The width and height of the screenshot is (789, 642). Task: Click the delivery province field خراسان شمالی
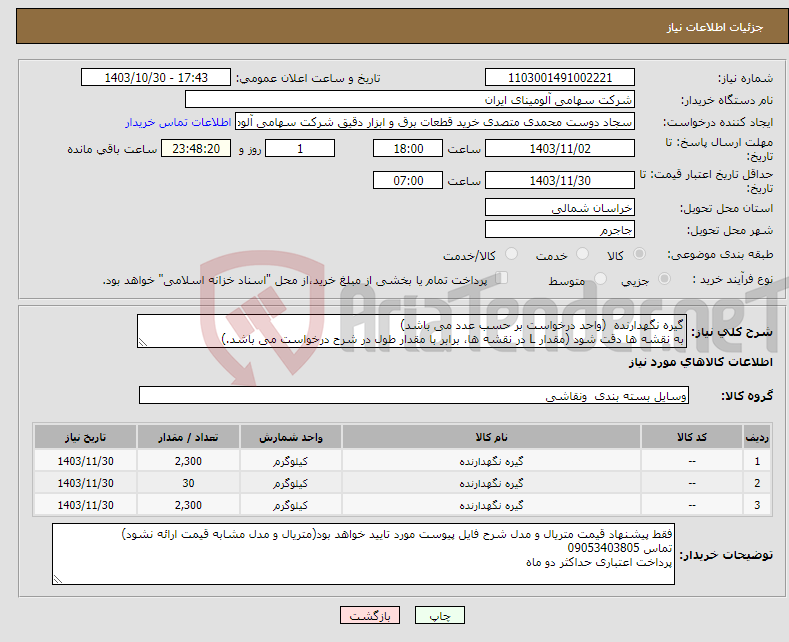560,207
